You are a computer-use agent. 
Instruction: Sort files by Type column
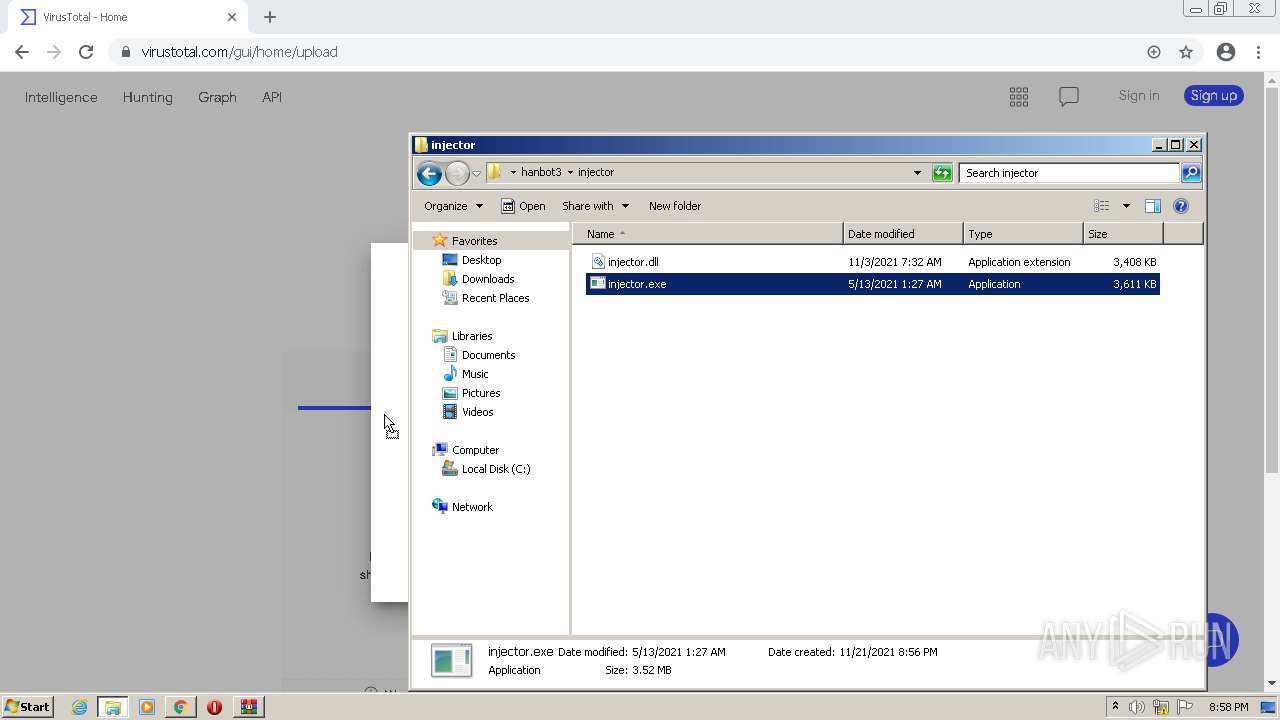(1023, 234)
